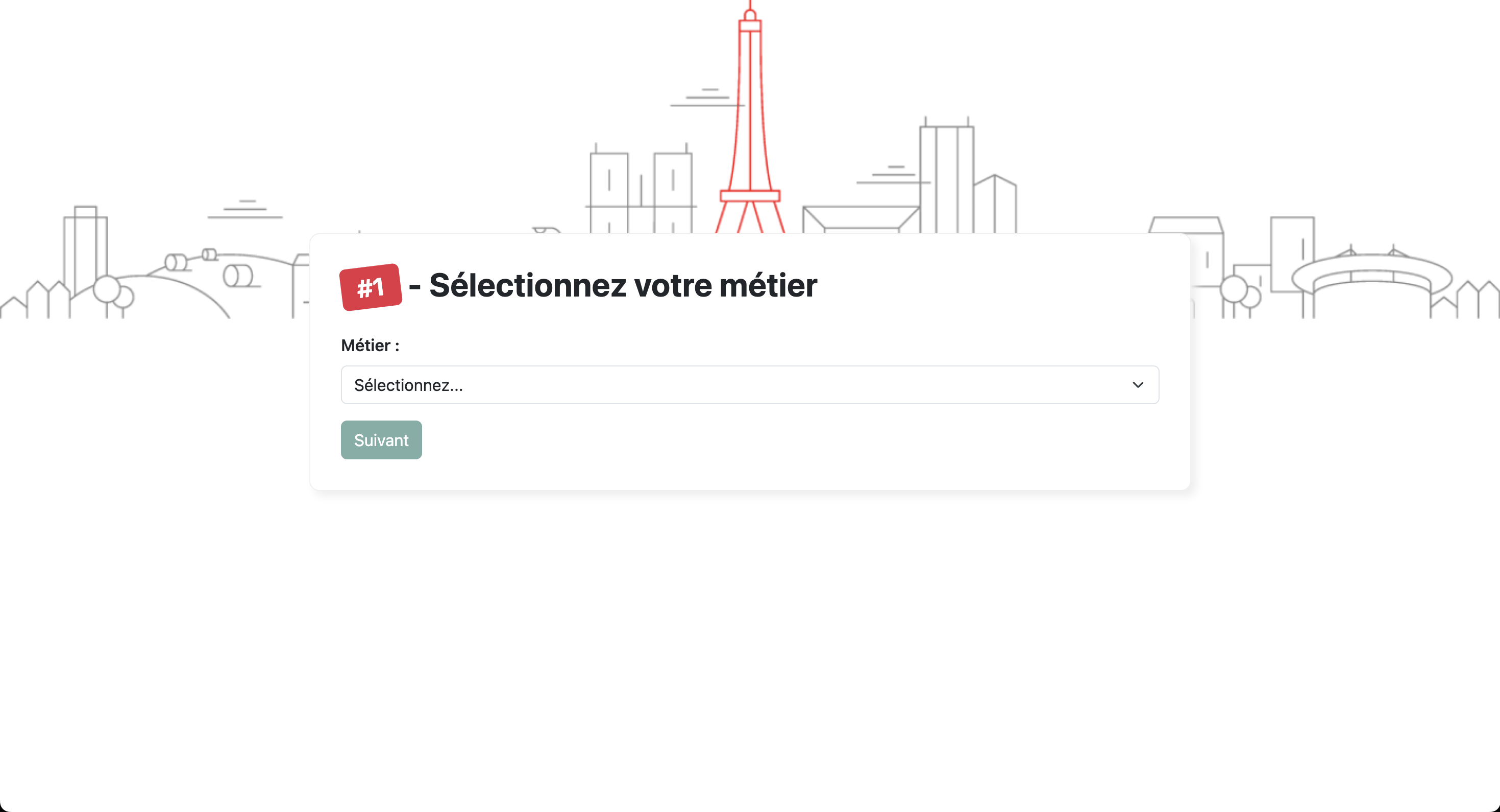Click the Notre-Dame towers drawing left of the Eiffel Tower

pyautogui.click(x=641, y=186)
